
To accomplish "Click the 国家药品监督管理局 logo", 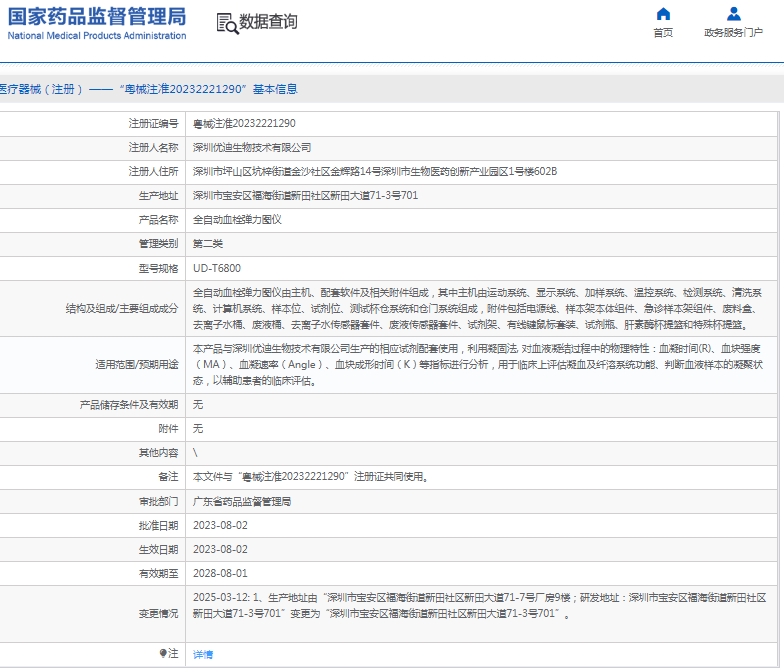I will (x=97, y=23).
